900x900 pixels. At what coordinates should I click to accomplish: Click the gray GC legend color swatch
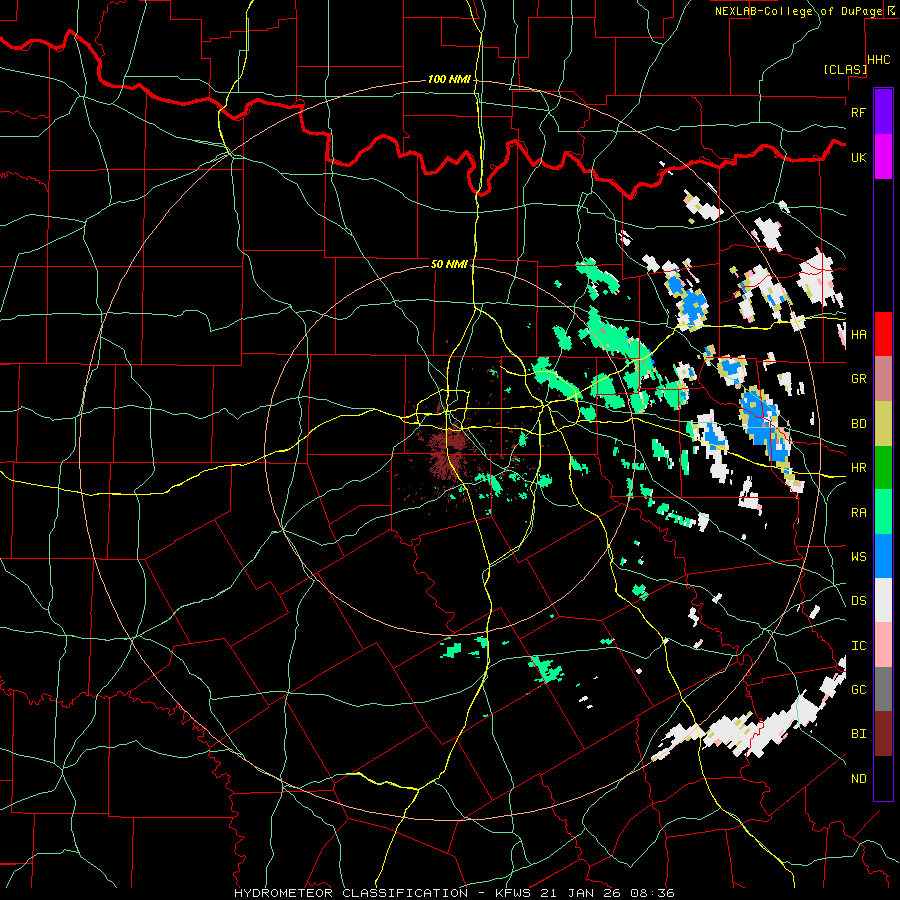[883, 689]
